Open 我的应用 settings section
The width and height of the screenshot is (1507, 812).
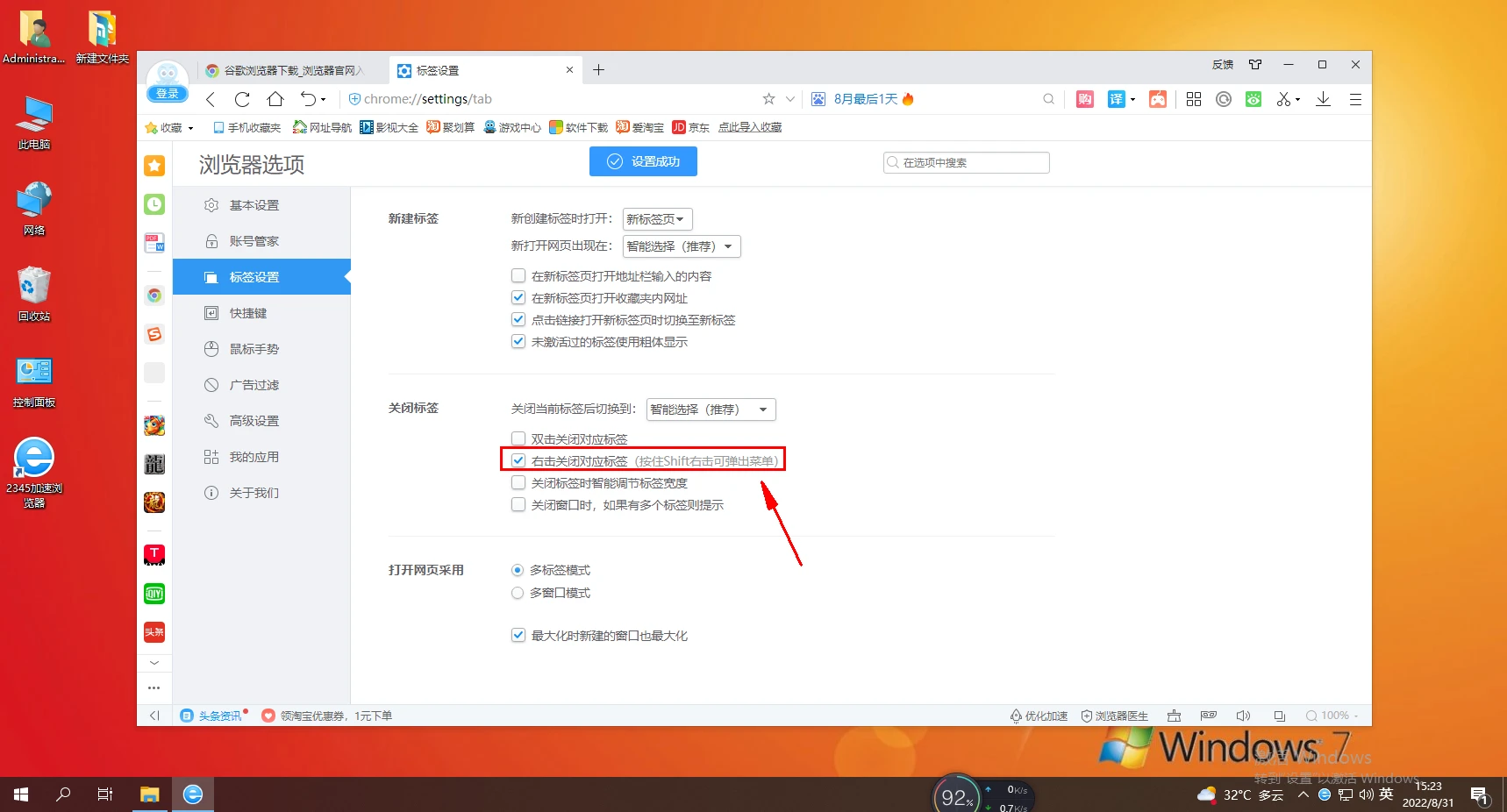[x=261, y=457]
